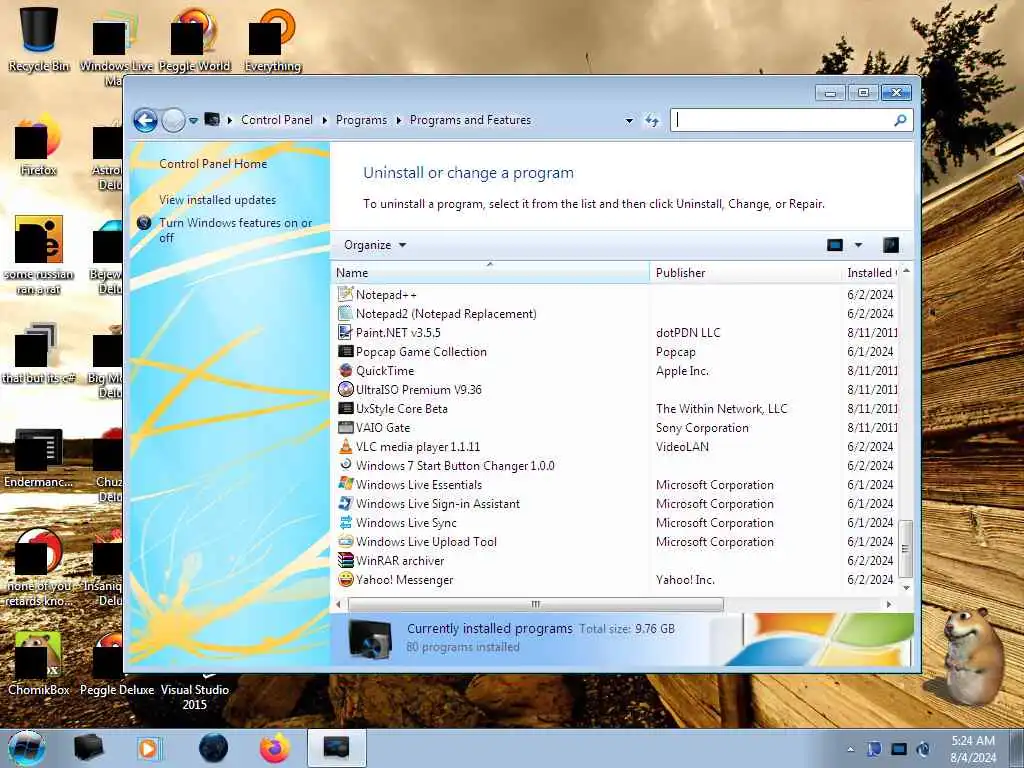Image resolution: width=1024 pixels, height=768 pixels.
Task: Select the VideoLAN publisher cell
Action: pos(682,447)
